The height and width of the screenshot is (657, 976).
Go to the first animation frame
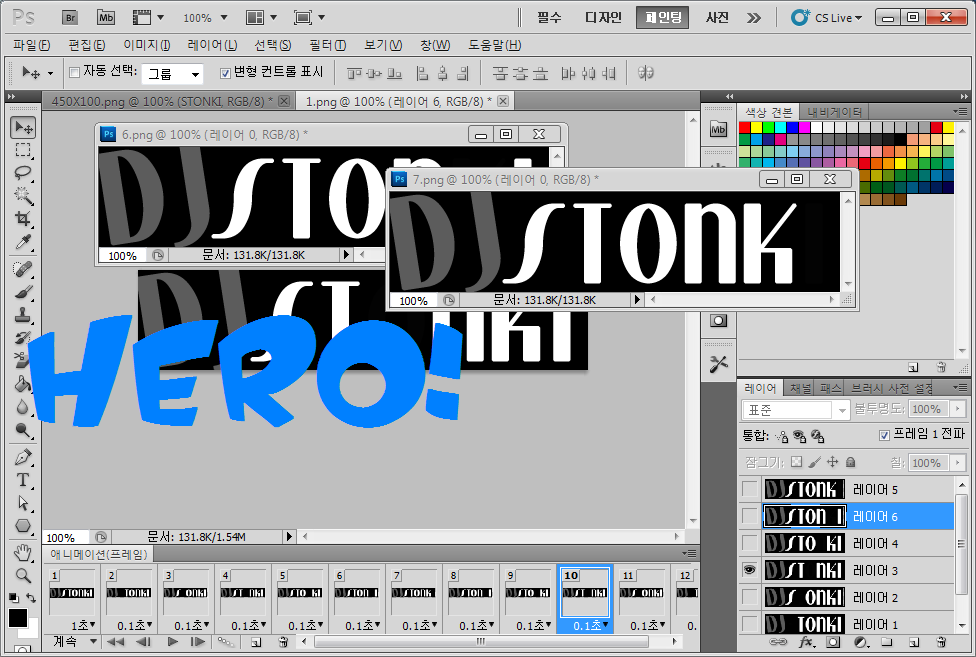point(115,641)
